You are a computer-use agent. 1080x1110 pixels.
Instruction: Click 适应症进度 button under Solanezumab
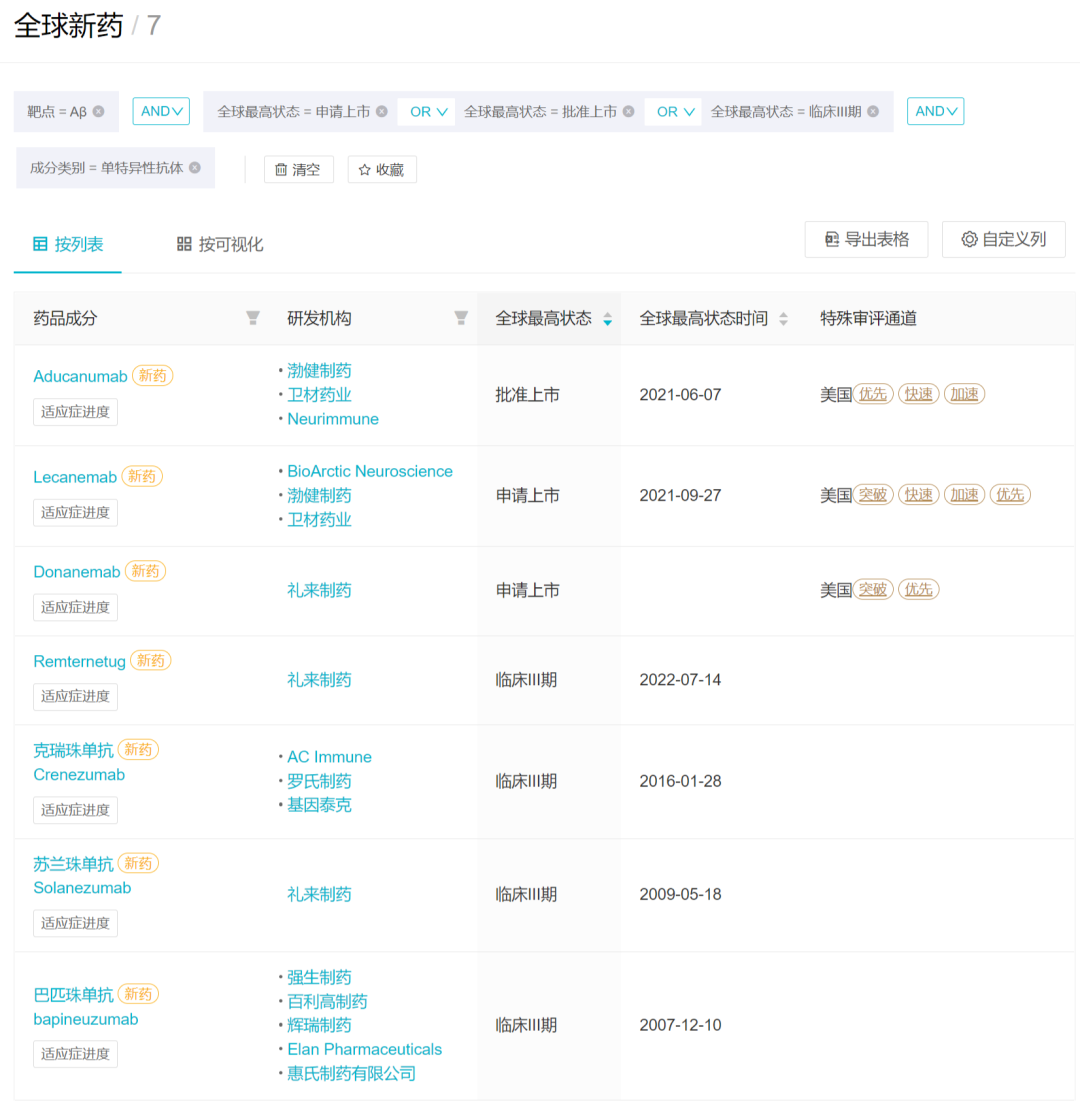coord(75,923)
